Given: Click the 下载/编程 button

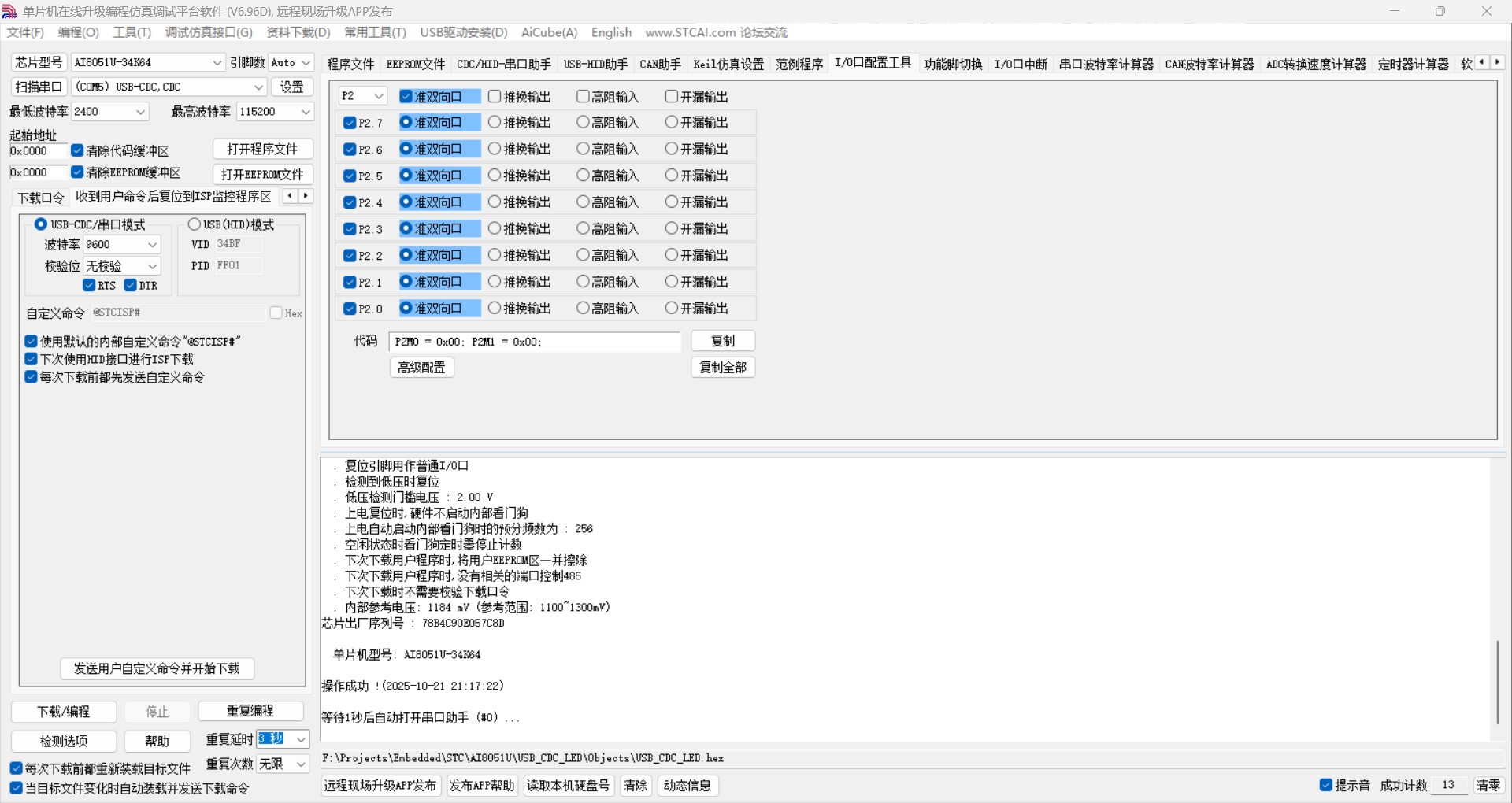Looking at the screenshot, I should tap(63, 711).
